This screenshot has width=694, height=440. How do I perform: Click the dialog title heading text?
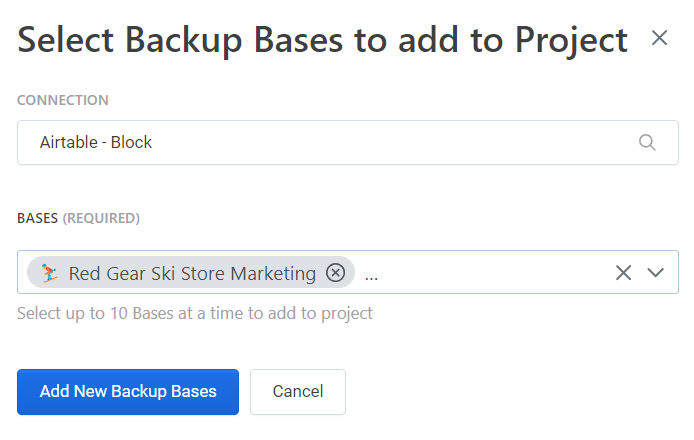tap(322, 39)
